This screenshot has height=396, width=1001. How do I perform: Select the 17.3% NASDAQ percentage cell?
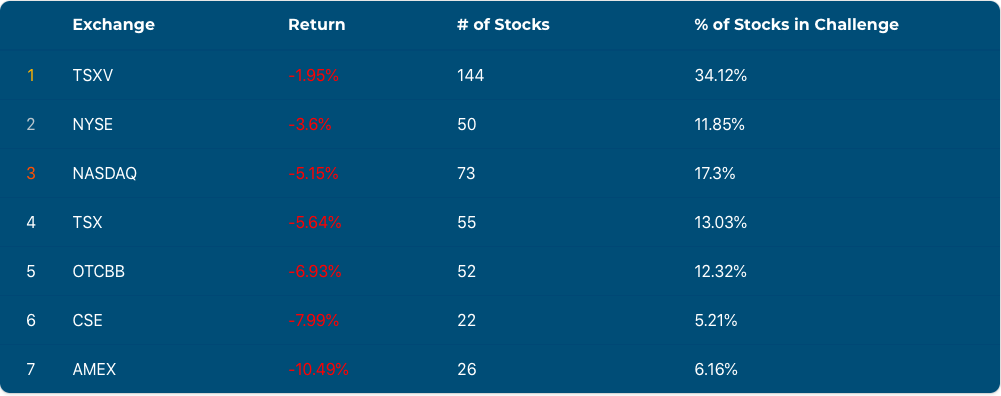[714, 173]
